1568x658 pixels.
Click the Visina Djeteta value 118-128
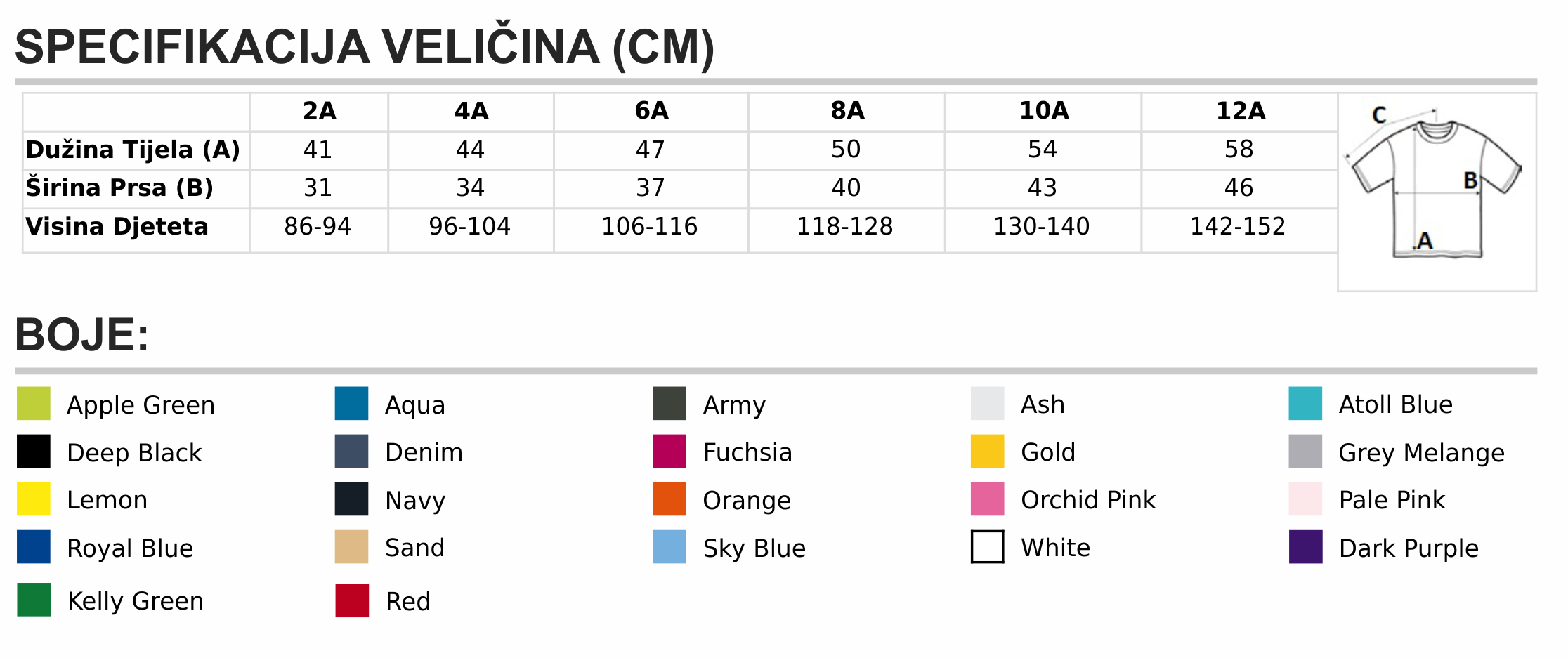pyautogui.click(x=845, y=227)
